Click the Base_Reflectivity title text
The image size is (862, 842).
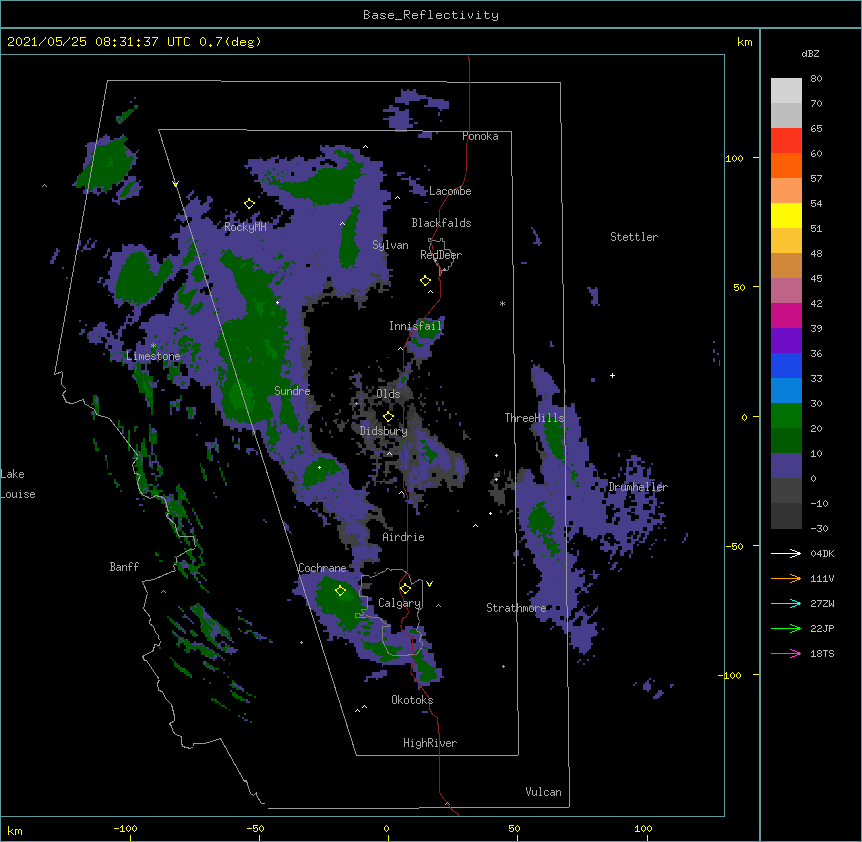(431, 15)
